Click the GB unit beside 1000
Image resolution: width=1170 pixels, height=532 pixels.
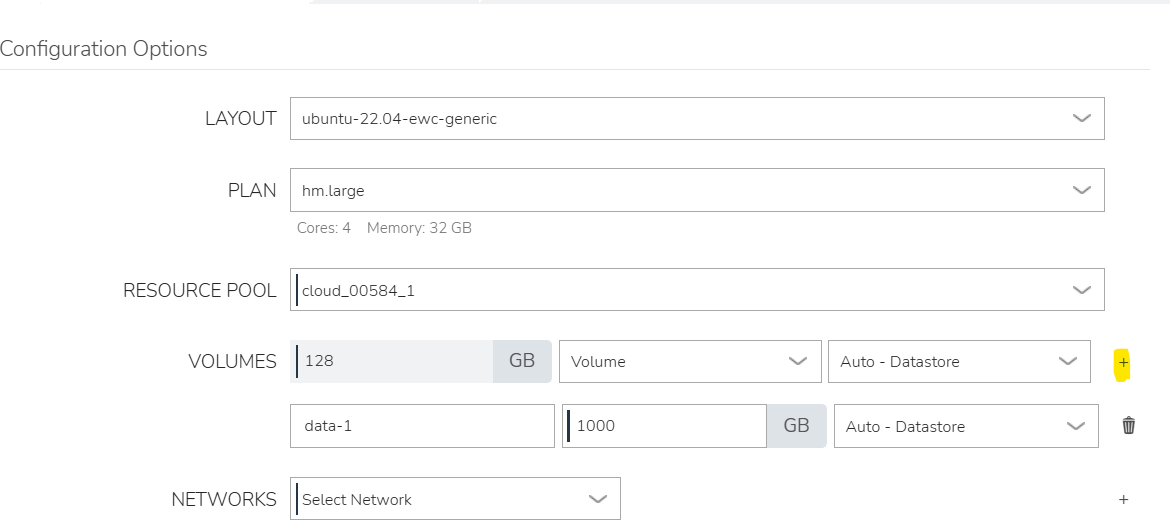coord(796,426)
